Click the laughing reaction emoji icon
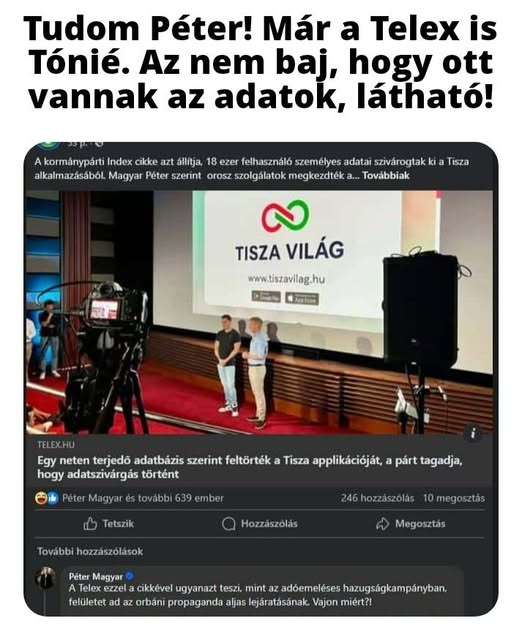This screenshot has height=640, width=522. (x=40, y=498)
